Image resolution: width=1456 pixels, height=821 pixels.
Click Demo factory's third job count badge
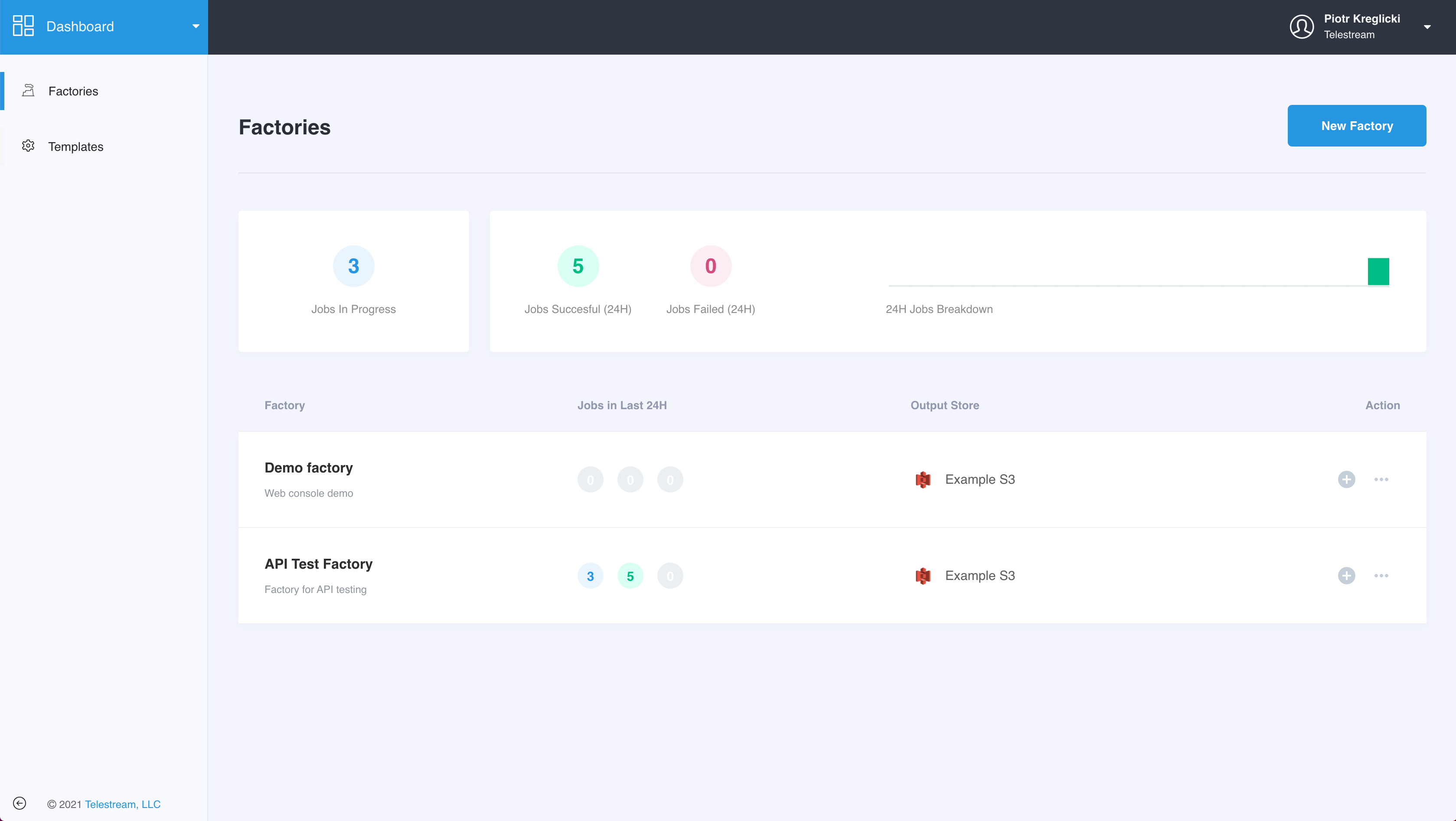pos(670,480)
